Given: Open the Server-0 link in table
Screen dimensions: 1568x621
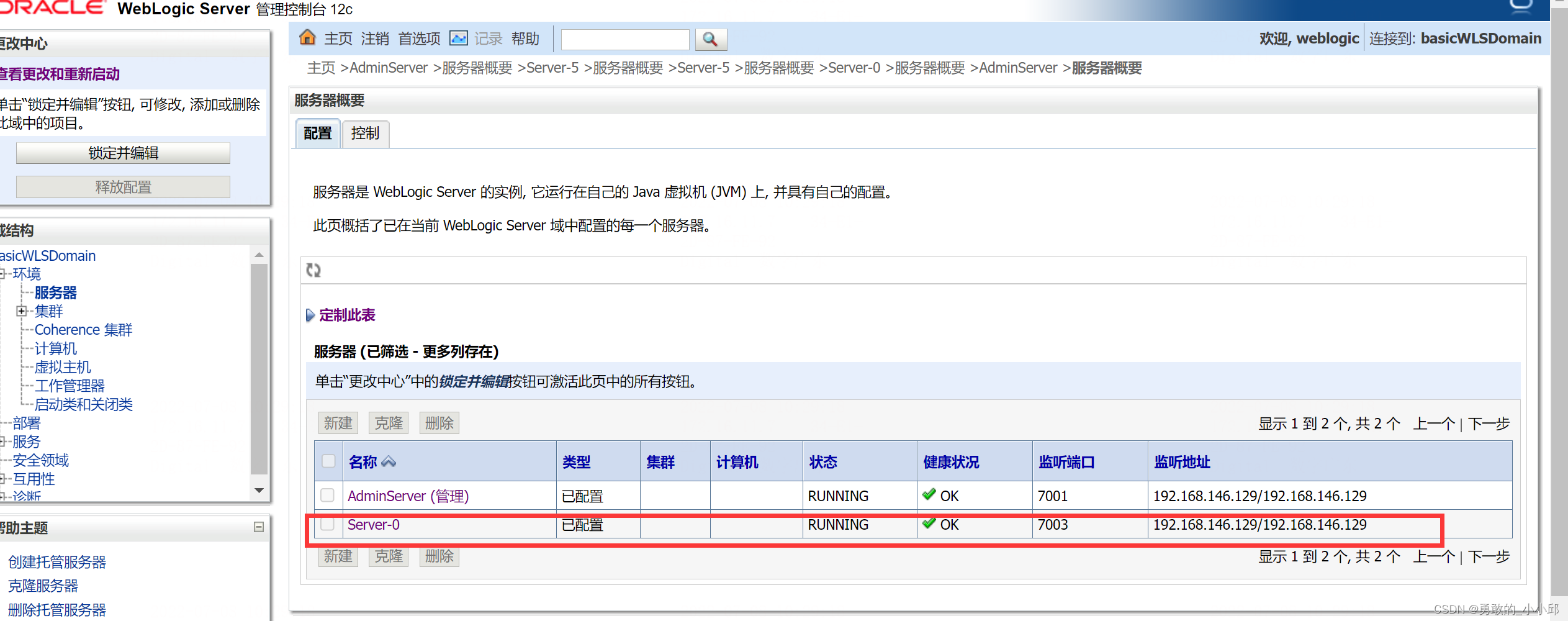Looking at the screenshot, I should 374,525.
